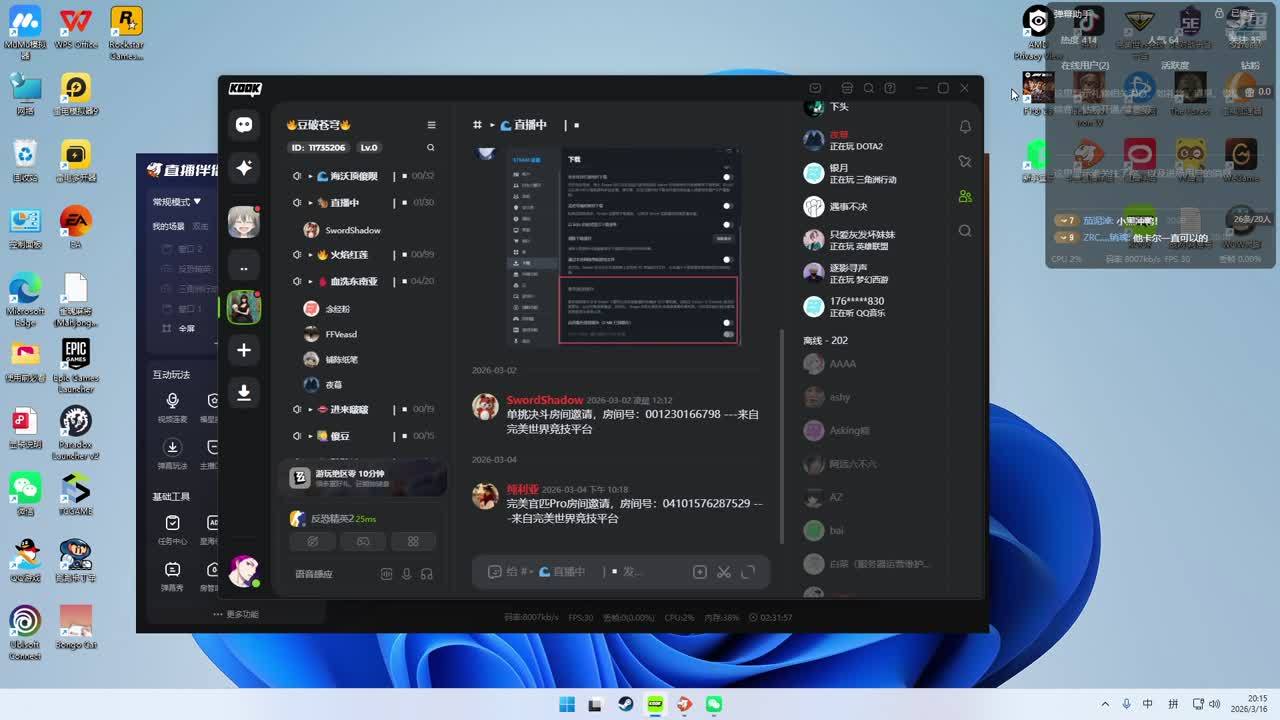
Task: Open the 常规模式 mode dropdown
Action: click(177, 202)
